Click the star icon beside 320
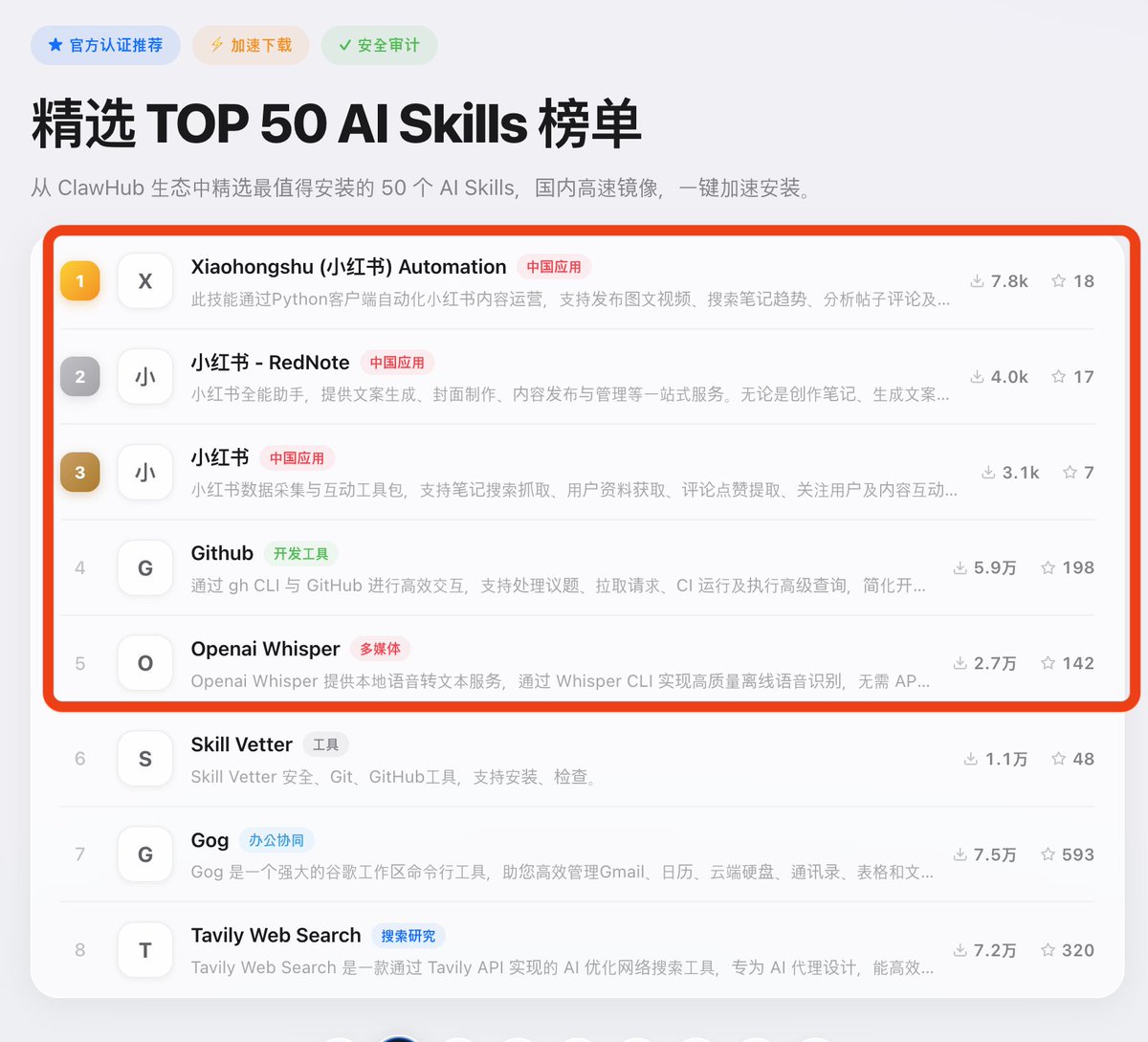Screen dimensions: 1148x1042 tap(1048, 950)
